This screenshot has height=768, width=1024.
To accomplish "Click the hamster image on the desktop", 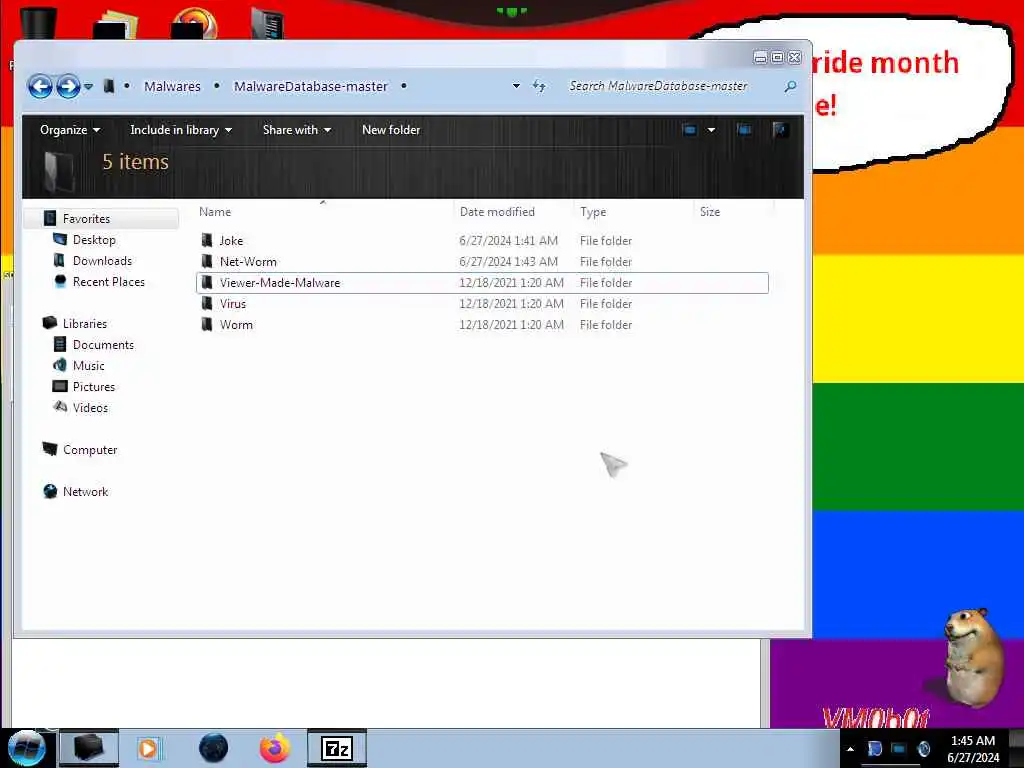I will pos(972,657).
